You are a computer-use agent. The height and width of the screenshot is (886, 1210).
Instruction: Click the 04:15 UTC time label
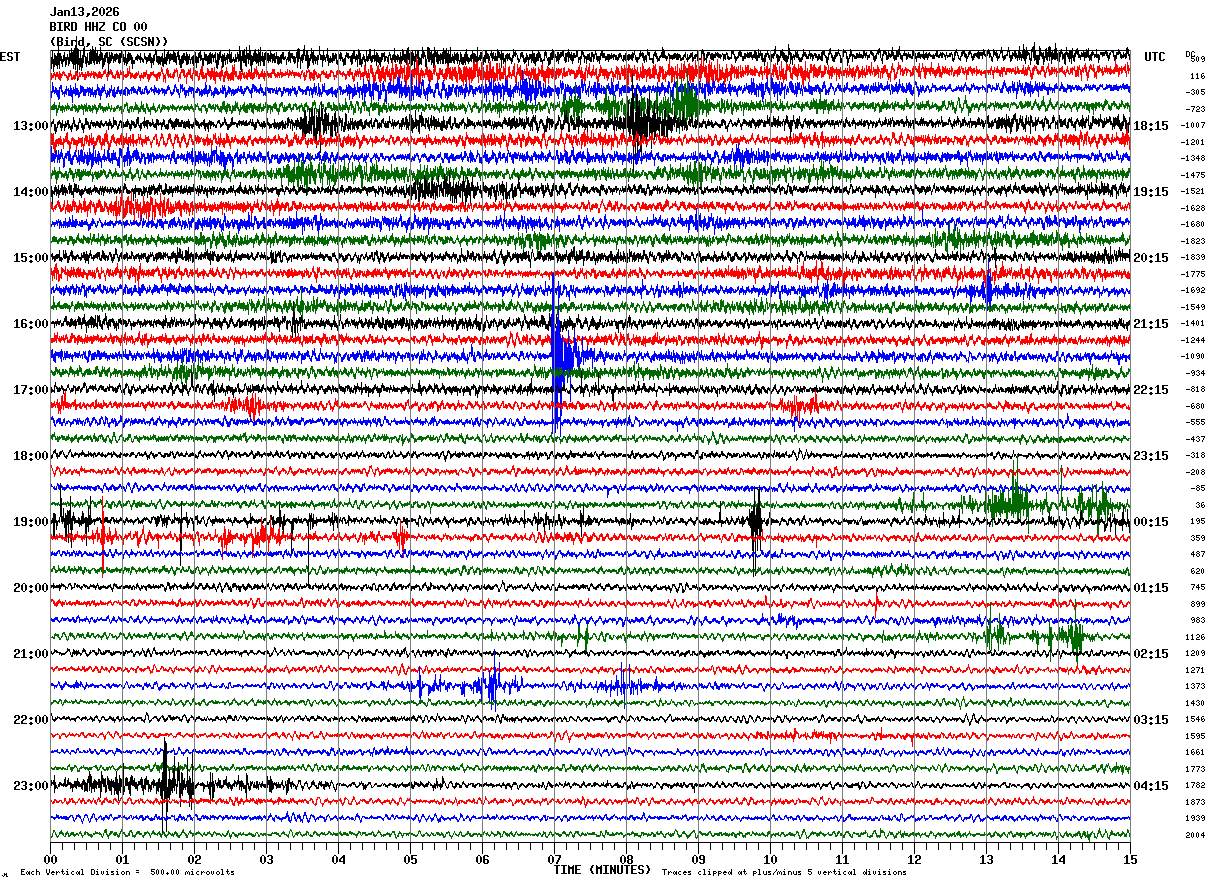click(x=1151, y=786)
